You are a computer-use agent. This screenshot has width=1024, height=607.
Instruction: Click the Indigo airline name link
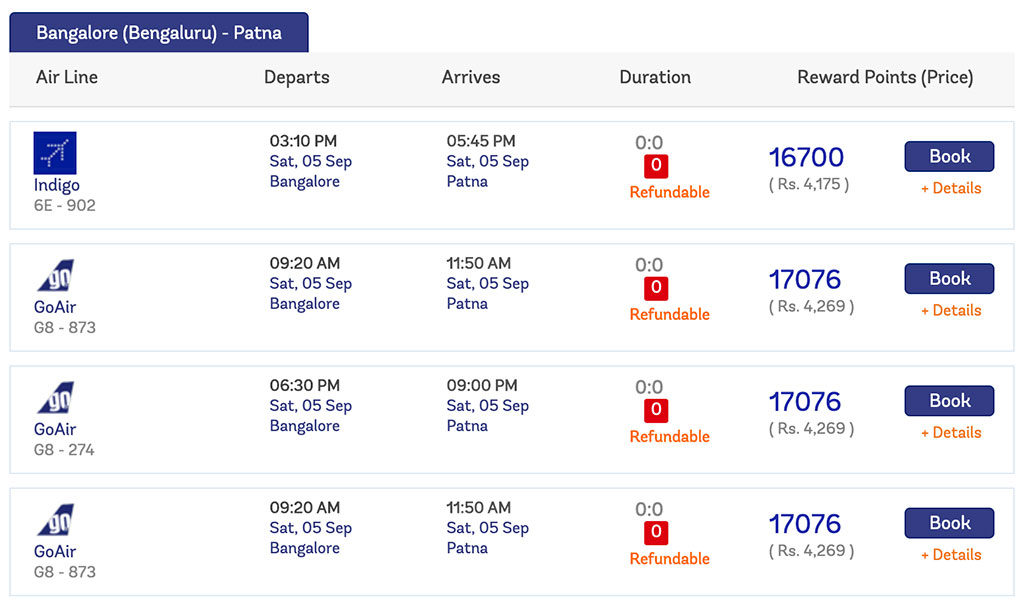57,186
